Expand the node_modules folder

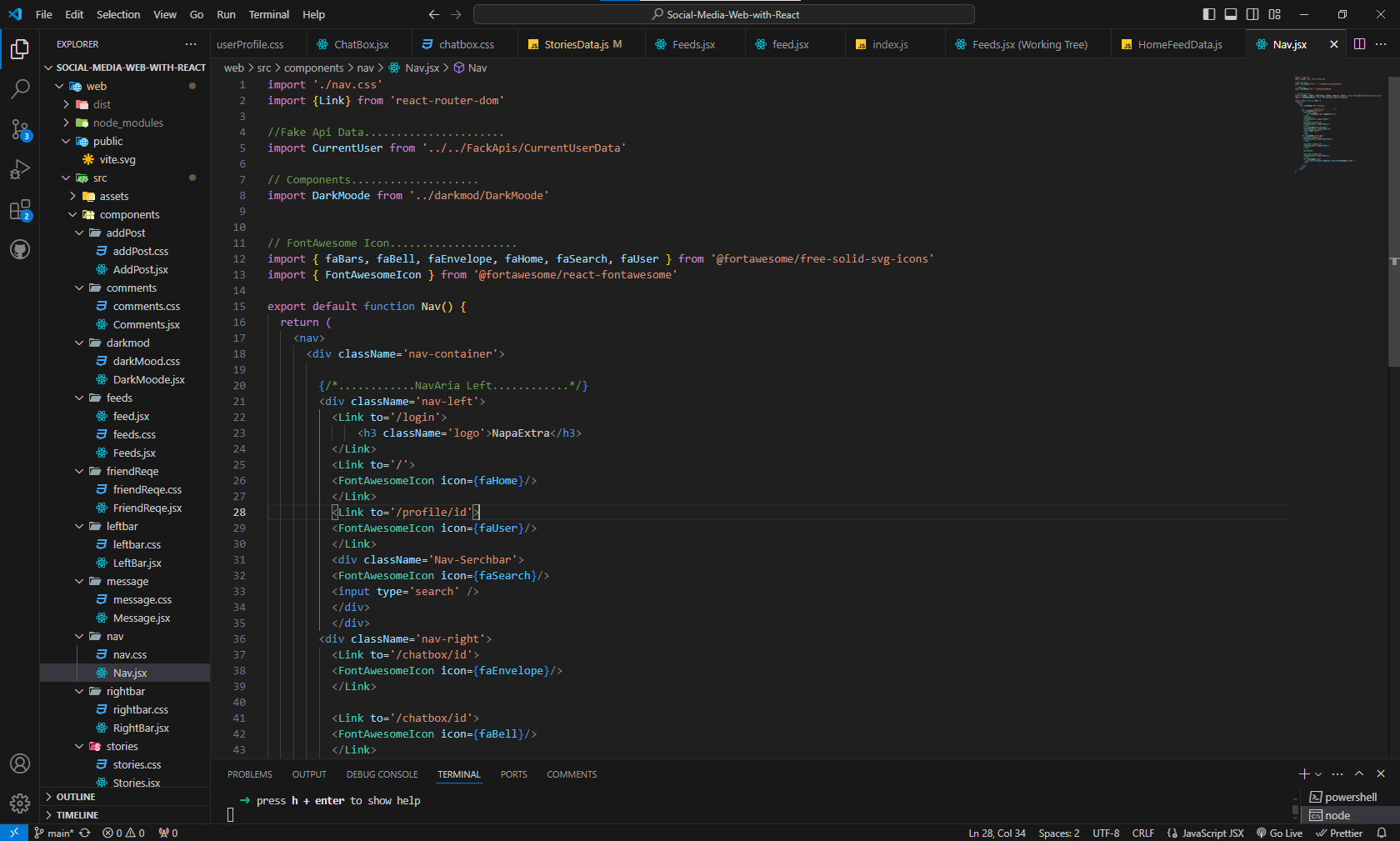125,123
